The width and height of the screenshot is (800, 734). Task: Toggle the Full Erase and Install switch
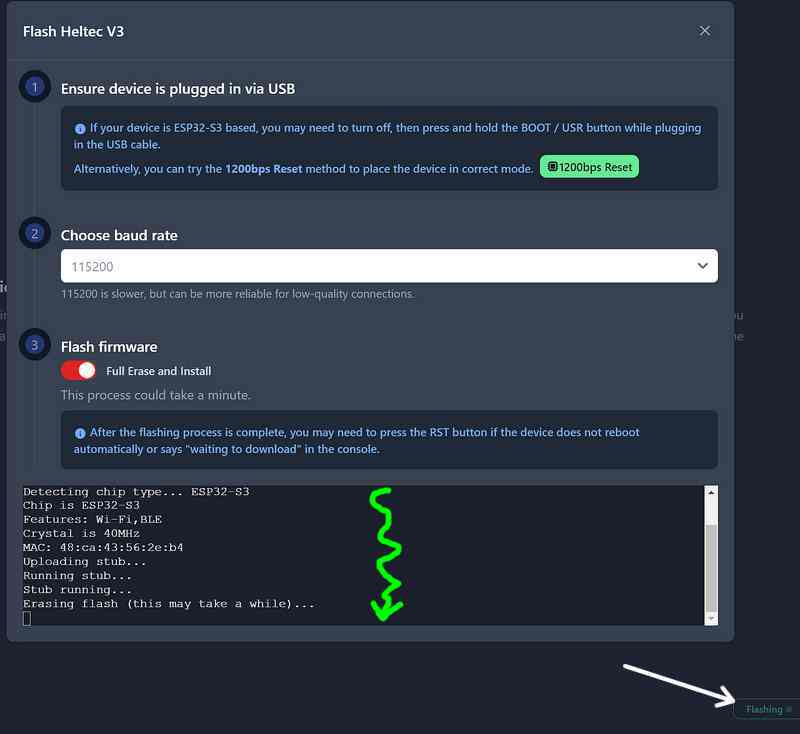(78, 370)
